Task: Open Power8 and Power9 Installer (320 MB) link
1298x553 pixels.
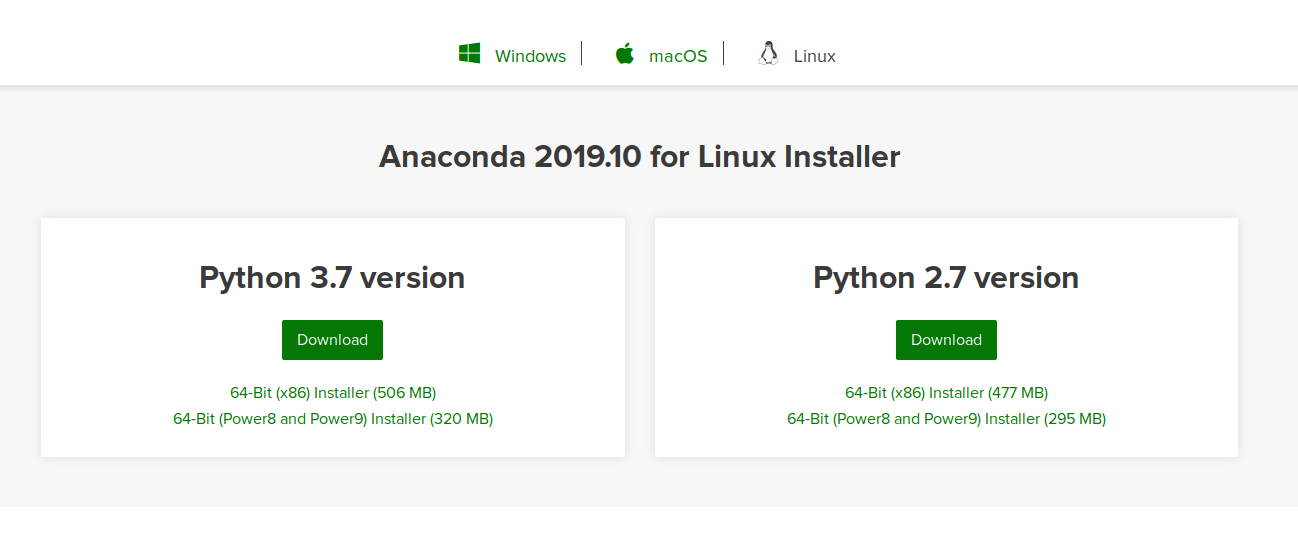Action: pyautogui.click(x=333, y=419)
